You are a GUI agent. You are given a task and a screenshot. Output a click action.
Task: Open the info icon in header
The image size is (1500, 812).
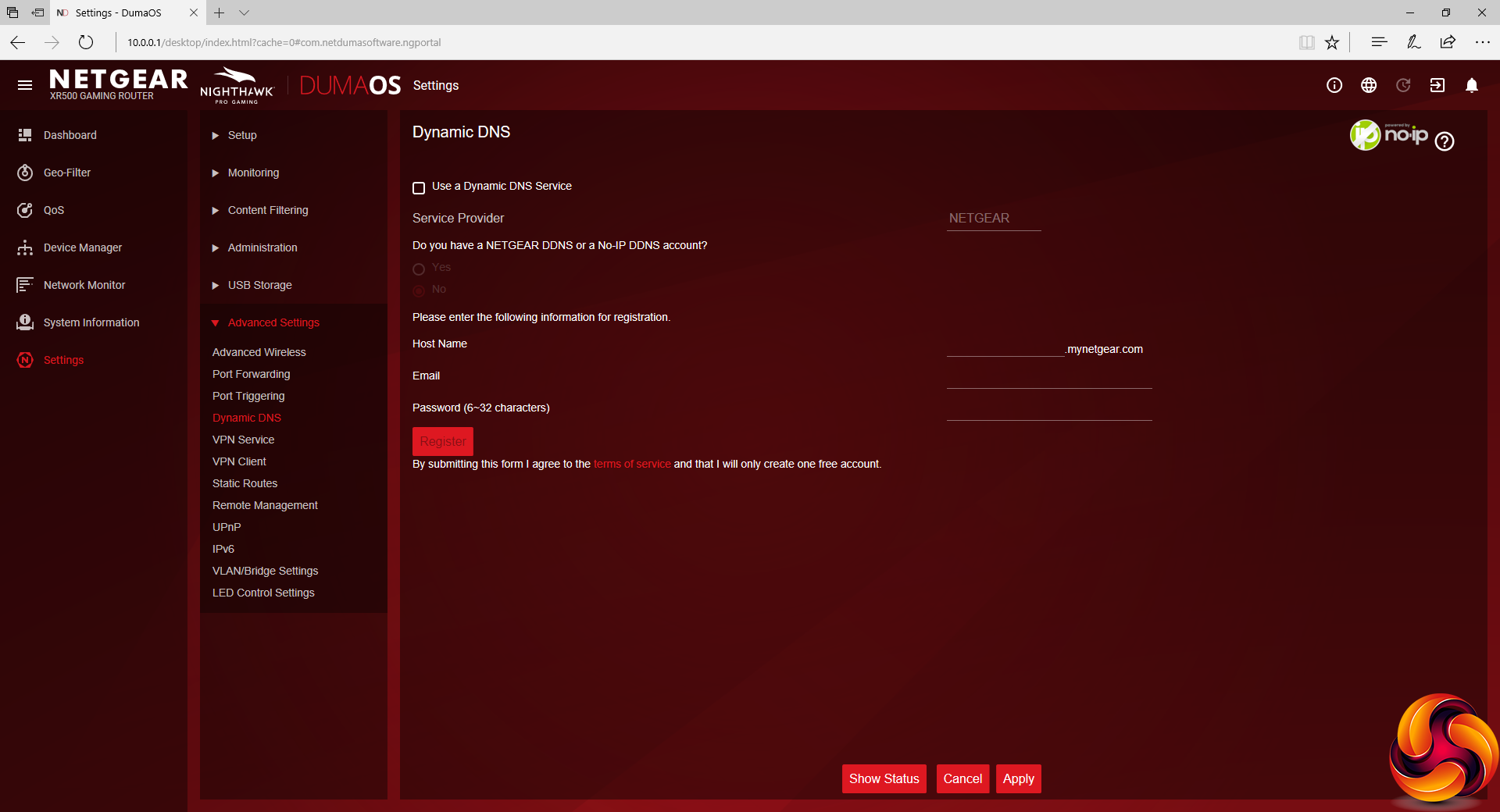1334,85
